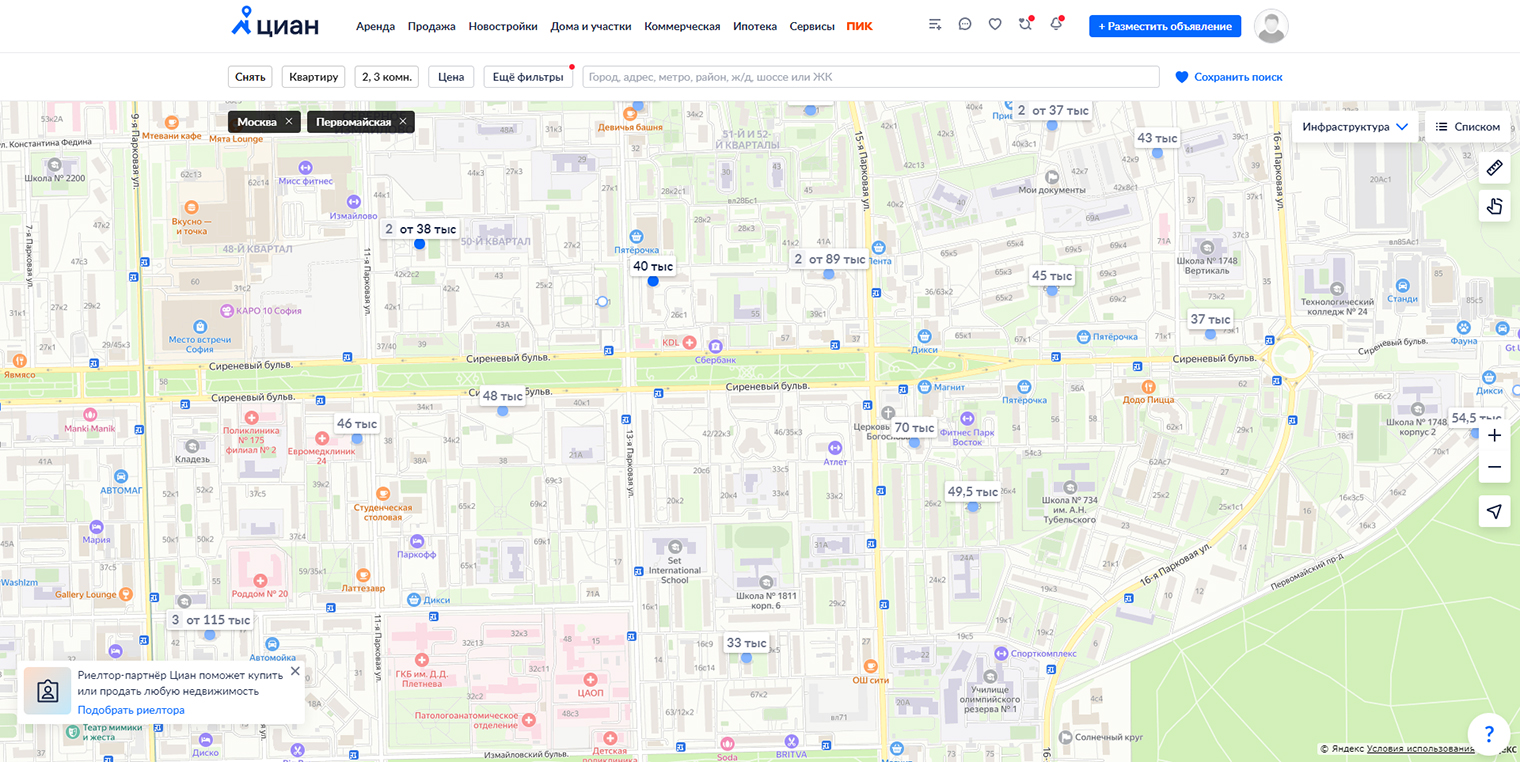Click the 46 тыс price marker
Screen dimensions: 1520x762
coord(357,424)
